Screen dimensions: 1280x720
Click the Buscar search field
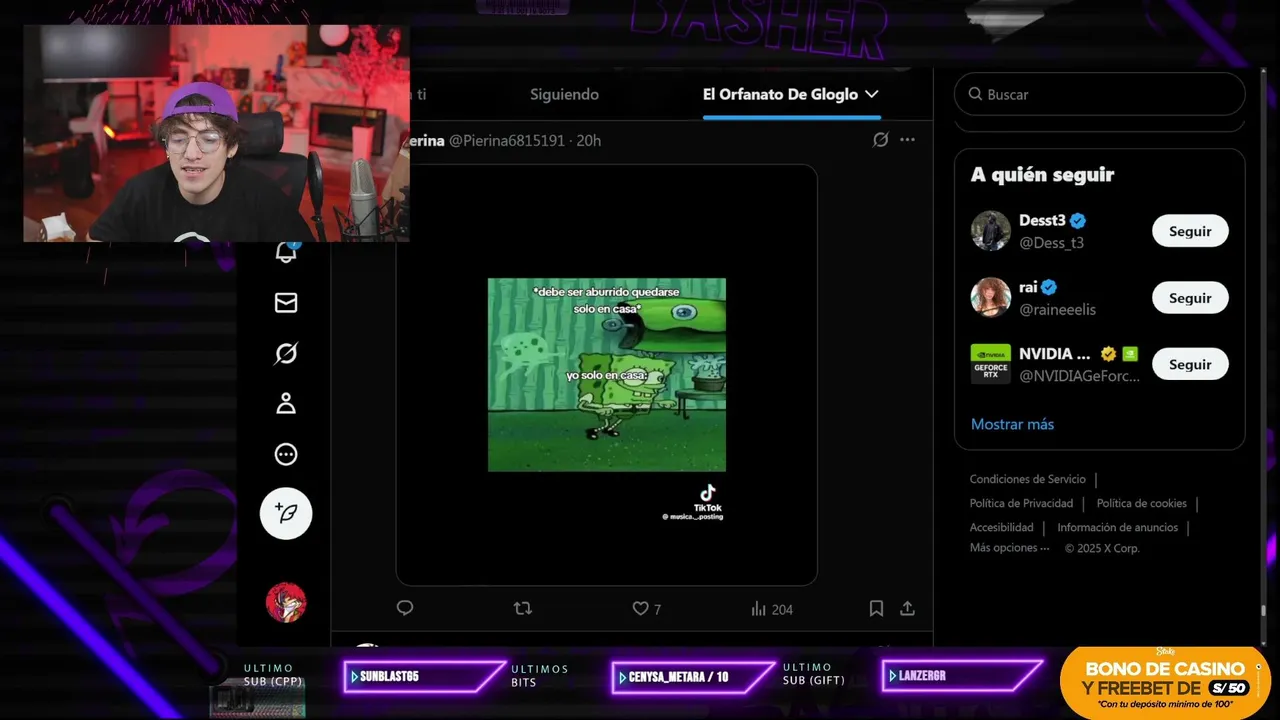pos(1099,94)
